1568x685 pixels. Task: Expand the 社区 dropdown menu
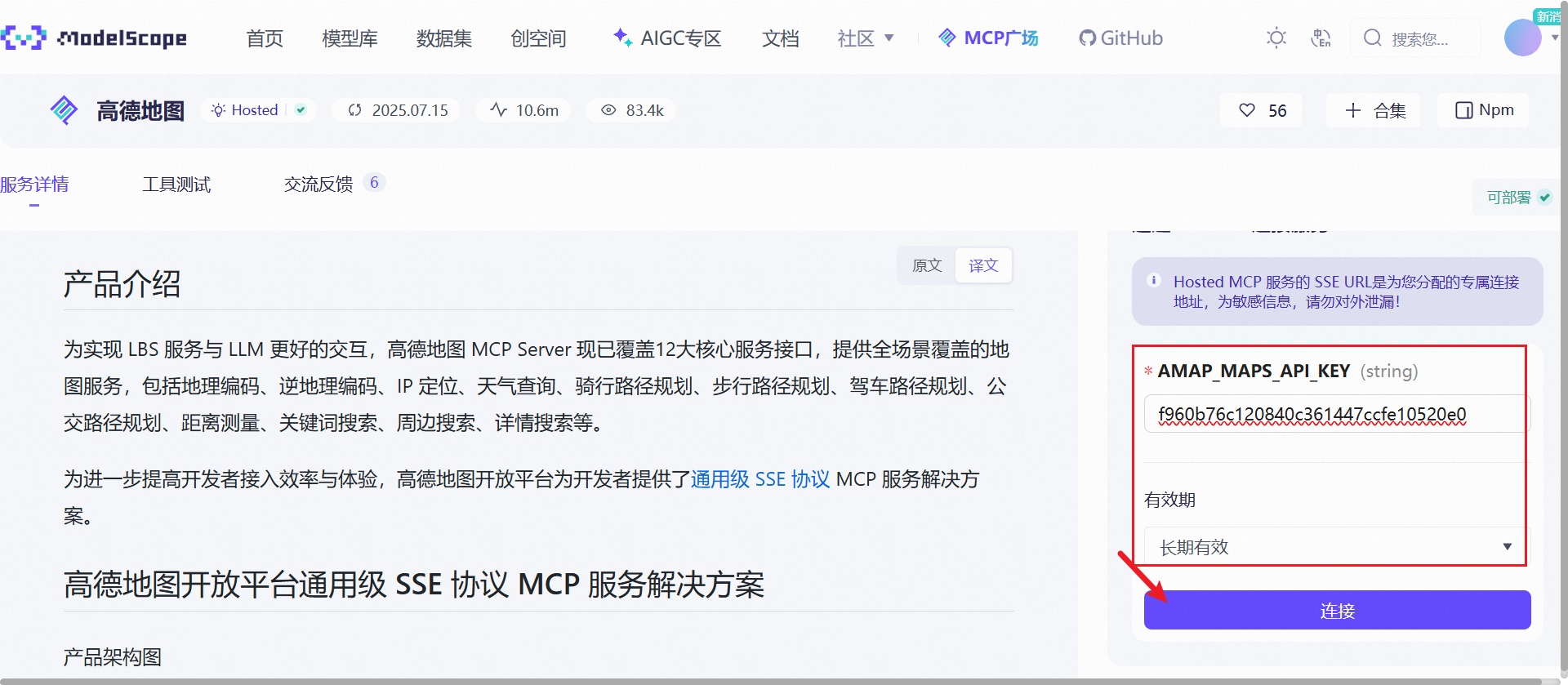(x=866, y=38)
